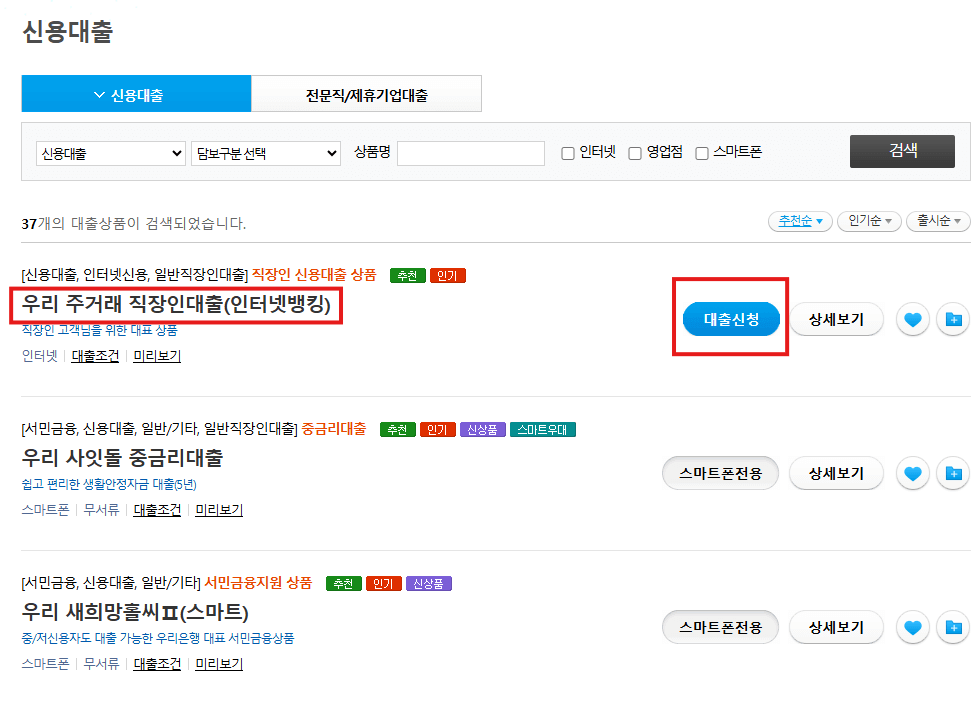
Task: Open 대출조건 link under 우리 새희망홀씨Ⅱ(스마트)
Action: [157, 663]
